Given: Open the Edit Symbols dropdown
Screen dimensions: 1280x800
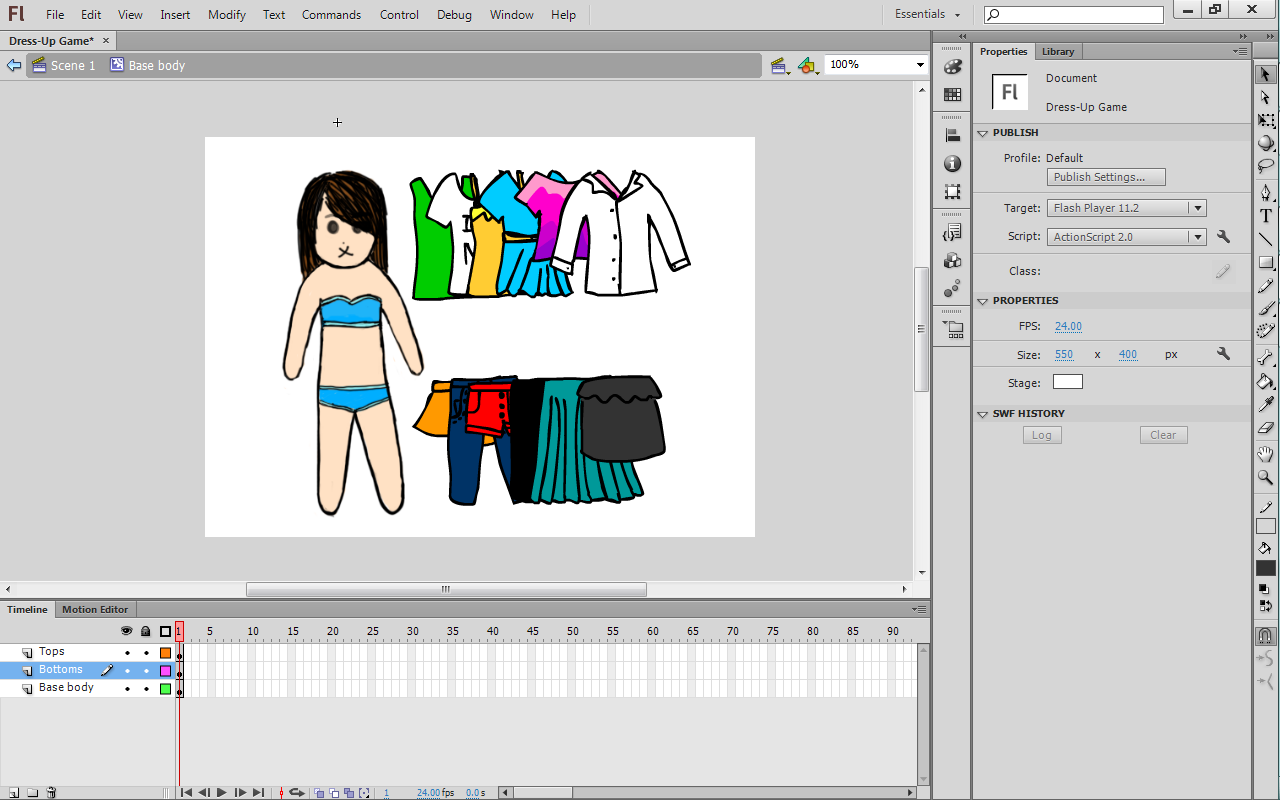Looking at the screenshot, I should [808, 66].
